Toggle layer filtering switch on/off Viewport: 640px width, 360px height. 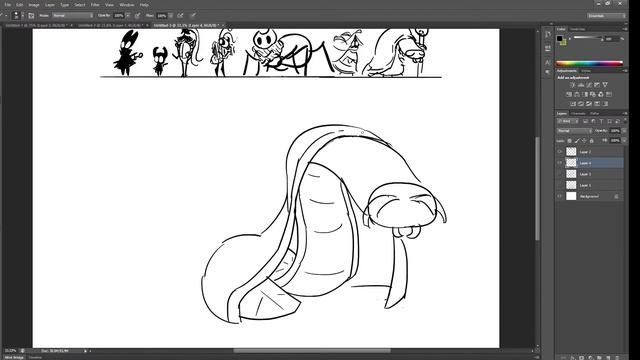tap(625, 121)
